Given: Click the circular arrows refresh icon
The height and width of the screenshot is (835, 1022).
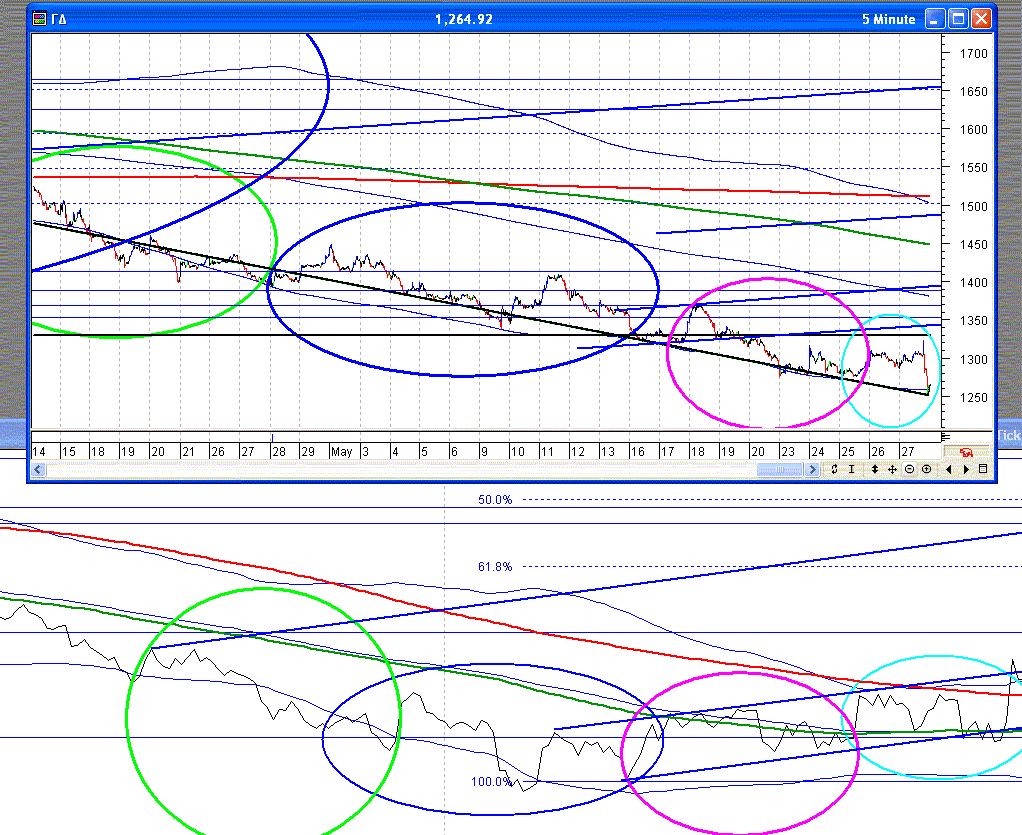Looking at the screenshot, I should coord(834,469).
